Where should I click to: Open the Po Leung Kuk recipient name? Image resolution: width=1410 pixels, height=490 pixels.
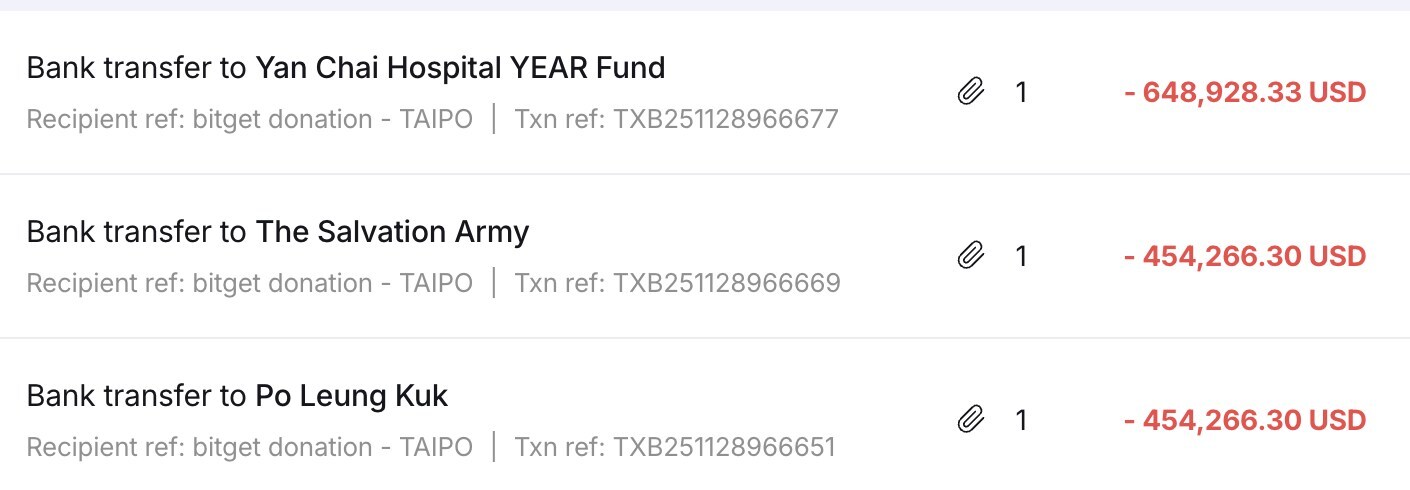[352, 396]
